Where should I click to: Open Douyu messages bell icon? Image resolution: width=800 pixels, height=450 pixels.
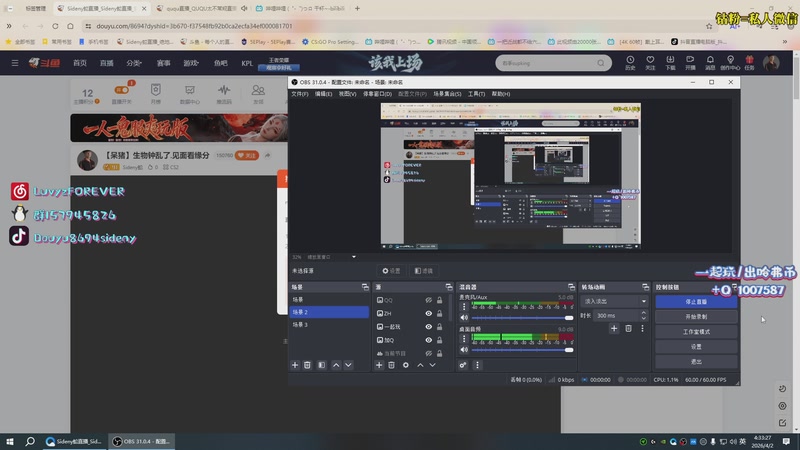(x=710, y=63)
